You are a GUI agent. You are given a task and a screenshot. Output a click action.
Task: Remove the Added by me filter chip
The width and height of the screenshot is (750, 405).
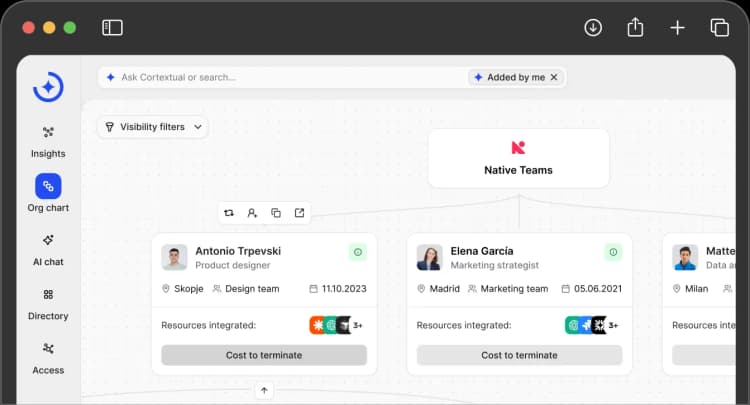tap(554, 77)
